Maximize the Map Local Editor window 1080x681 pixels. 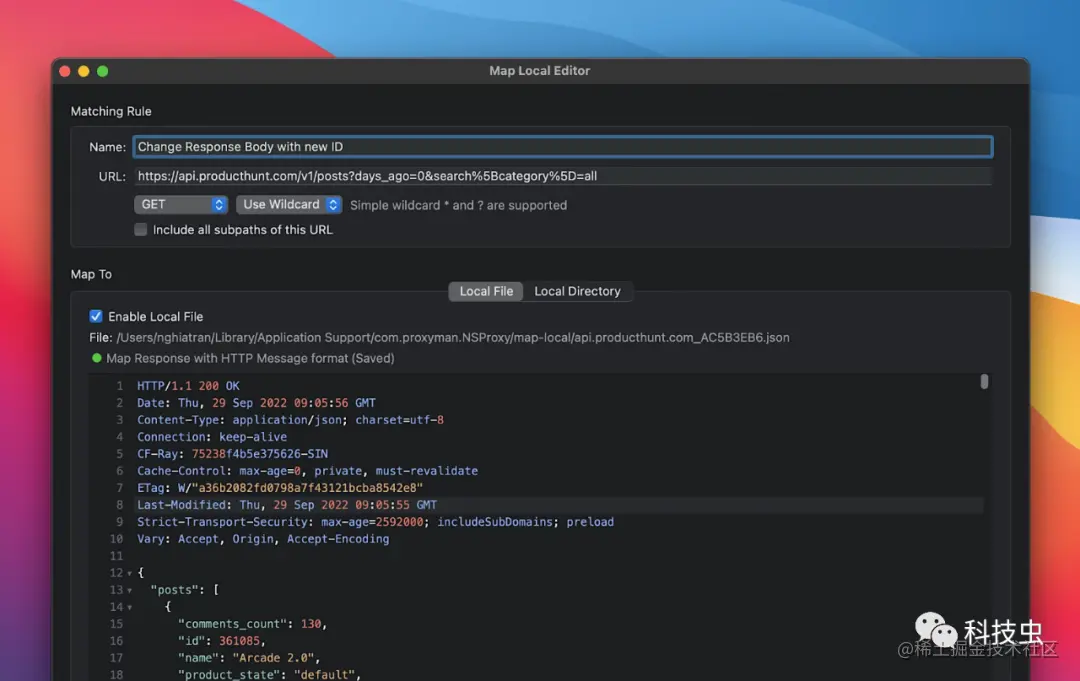point(103,71)
